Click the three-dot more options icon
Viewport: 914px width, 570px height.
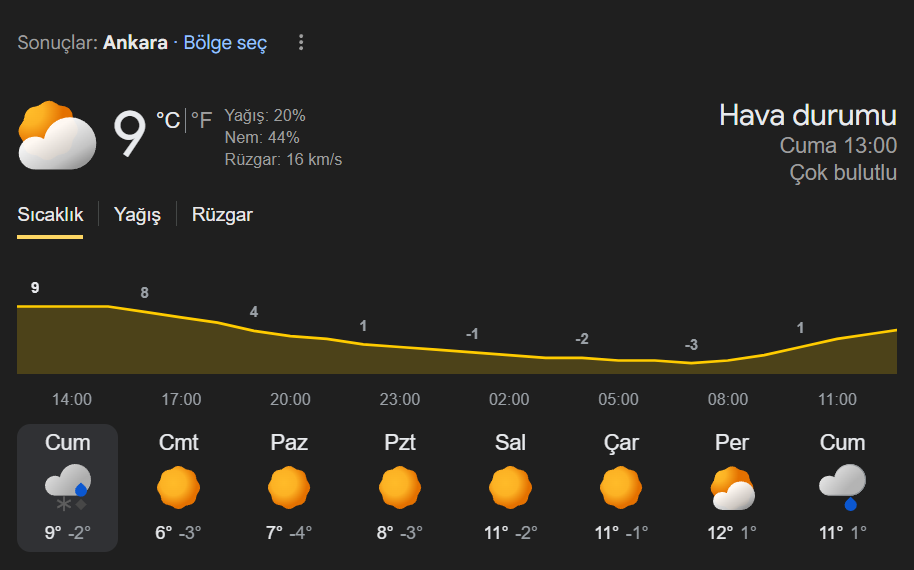click(x=301, y=43)
